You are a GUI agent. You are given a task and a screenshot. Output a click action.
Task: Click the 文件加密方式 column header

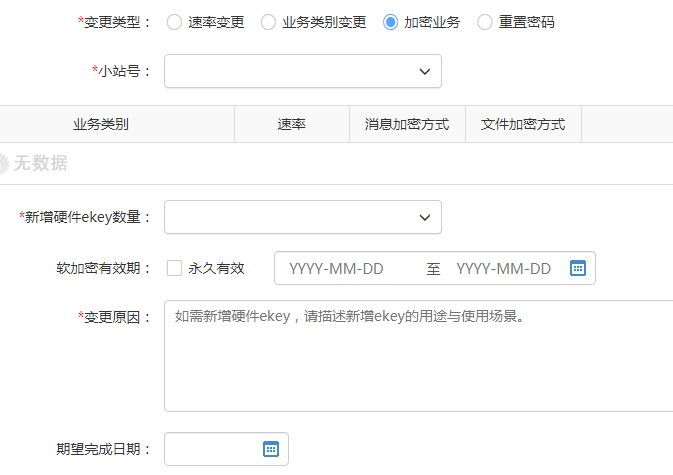click(523, 124)
